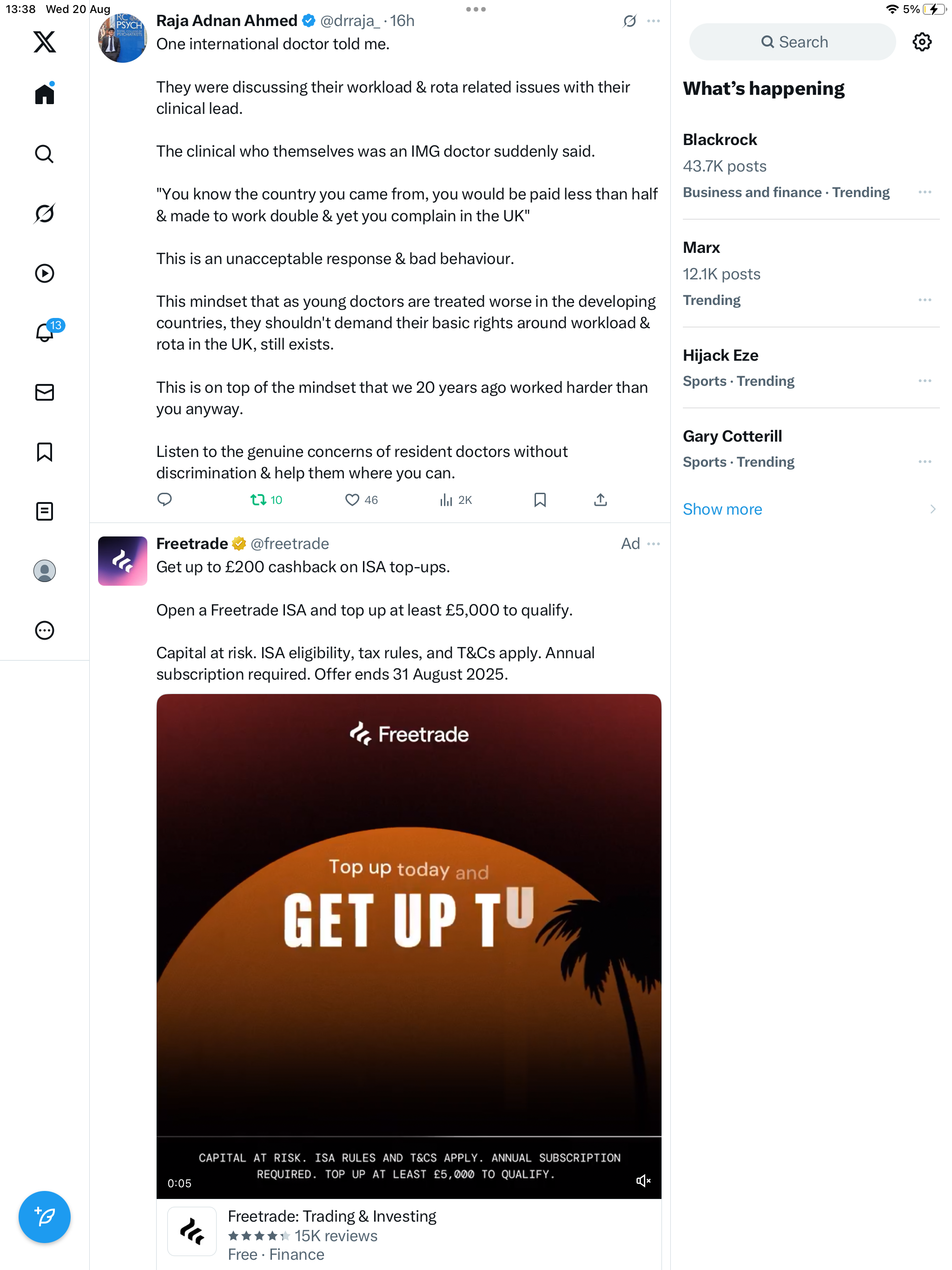
Task: Open the Video tab in sidebar
Action: (x=44, y=273)
